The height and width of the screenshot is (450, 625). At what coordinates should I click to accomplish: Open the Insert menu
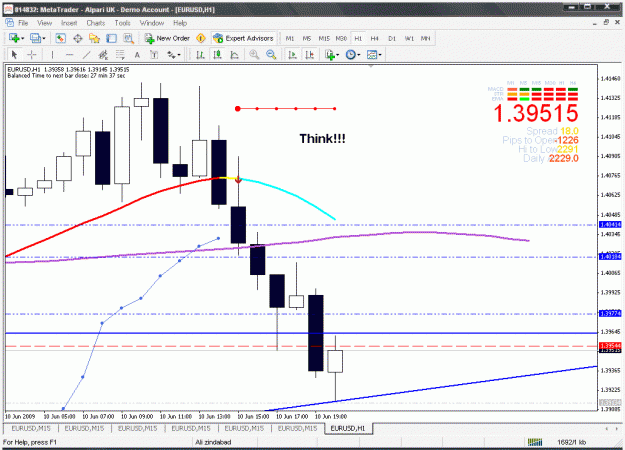(69, 23)
